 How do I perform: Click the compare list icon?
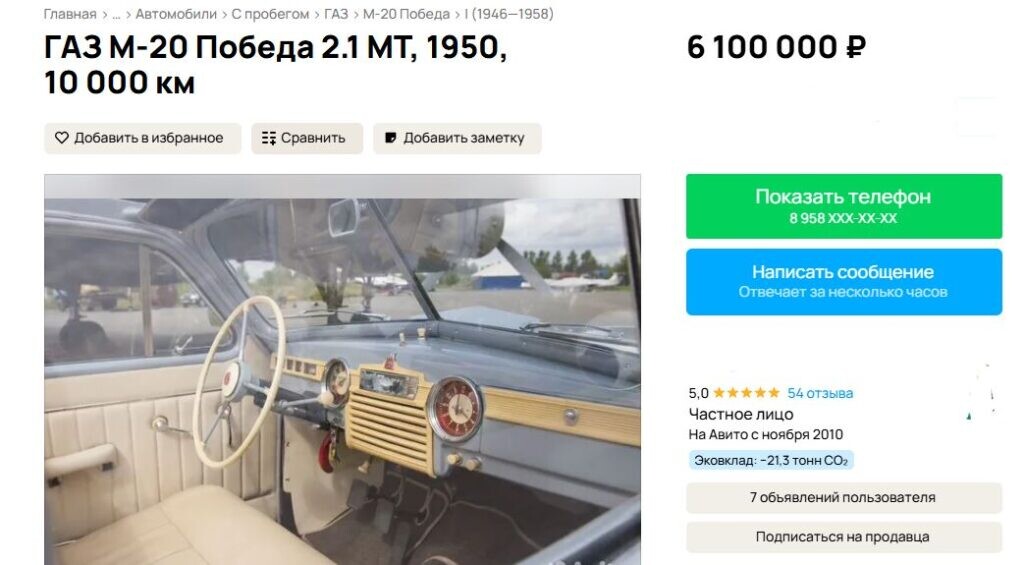pos(268,138)
